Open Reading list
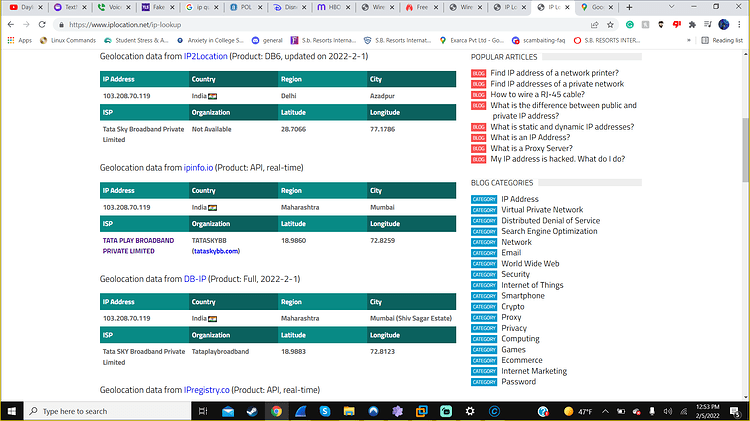The width and height of the screenshot is (750, 421). click(x=722, y=41)
